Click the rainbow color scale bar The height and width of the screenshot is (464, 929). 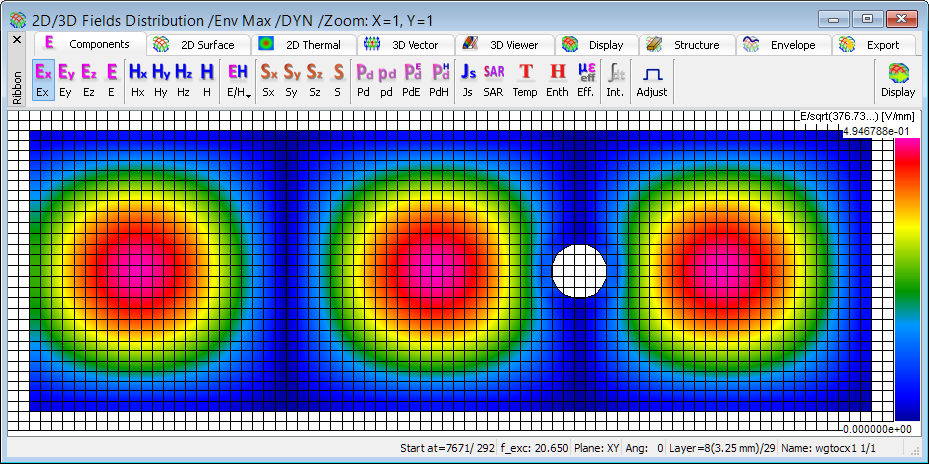click(907, 278)
